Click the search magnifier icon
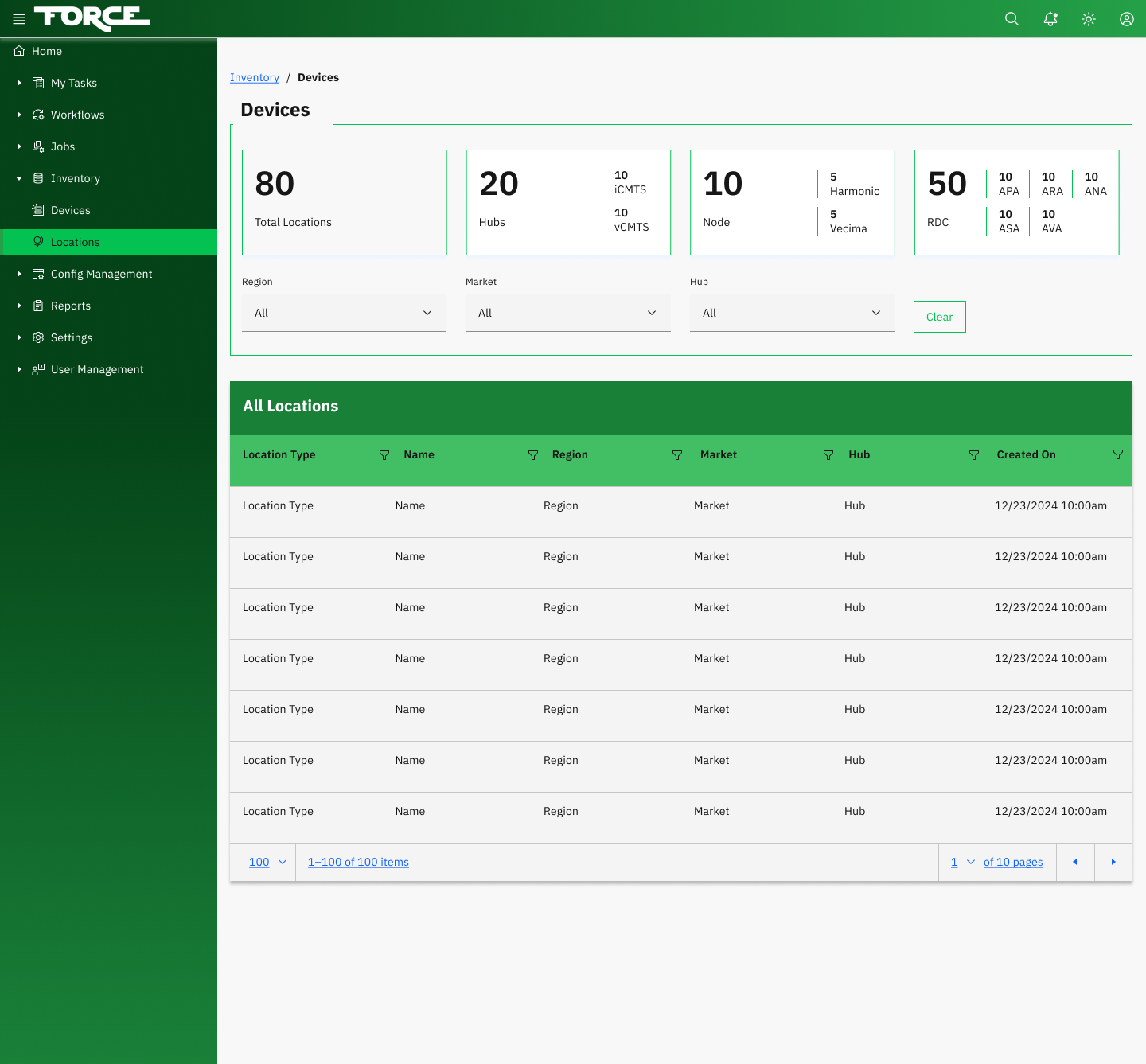 click(1012, 19)
